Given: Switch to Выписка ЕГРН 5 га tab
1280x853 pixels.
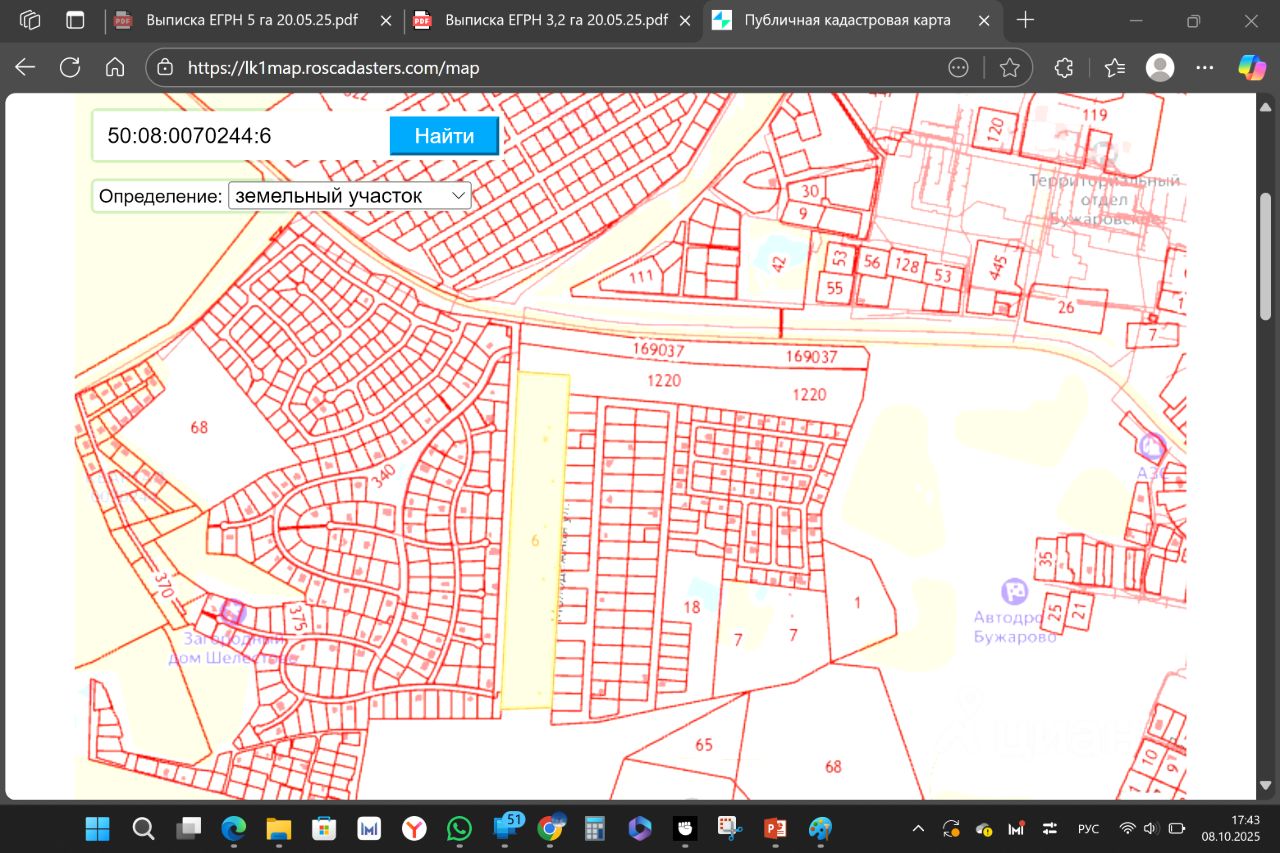Looking at the screenshot, I should pyautogui.click(x=250, y=20).
